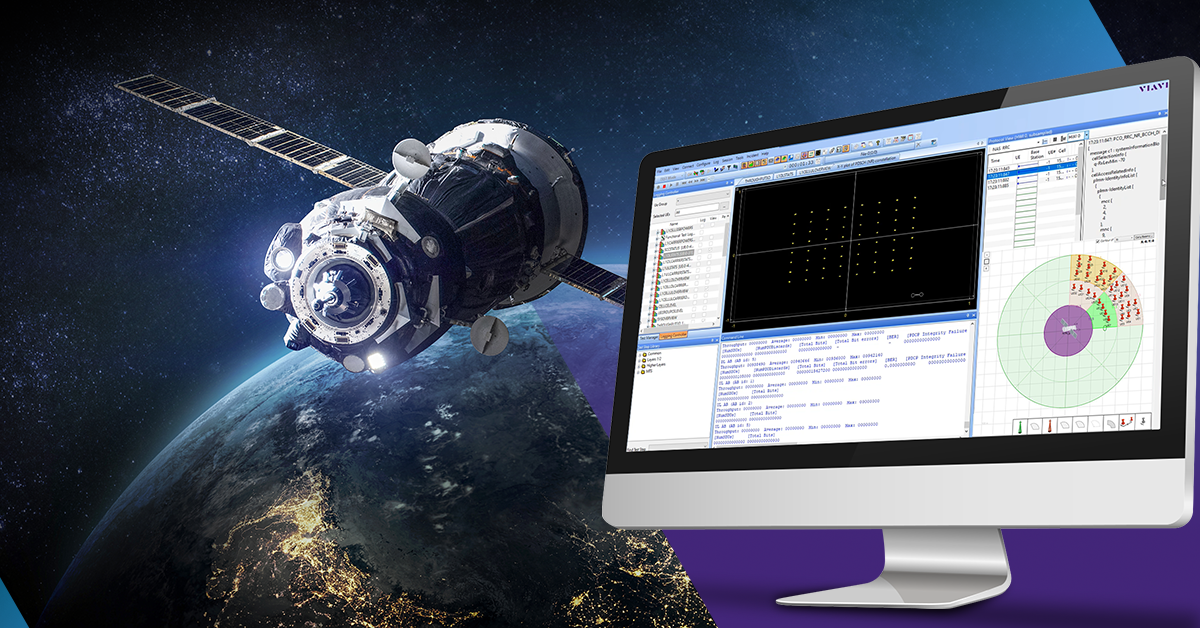Select the Layers 1/2 tree item
Screen dimensions: 1200x628
click(654, 359)
